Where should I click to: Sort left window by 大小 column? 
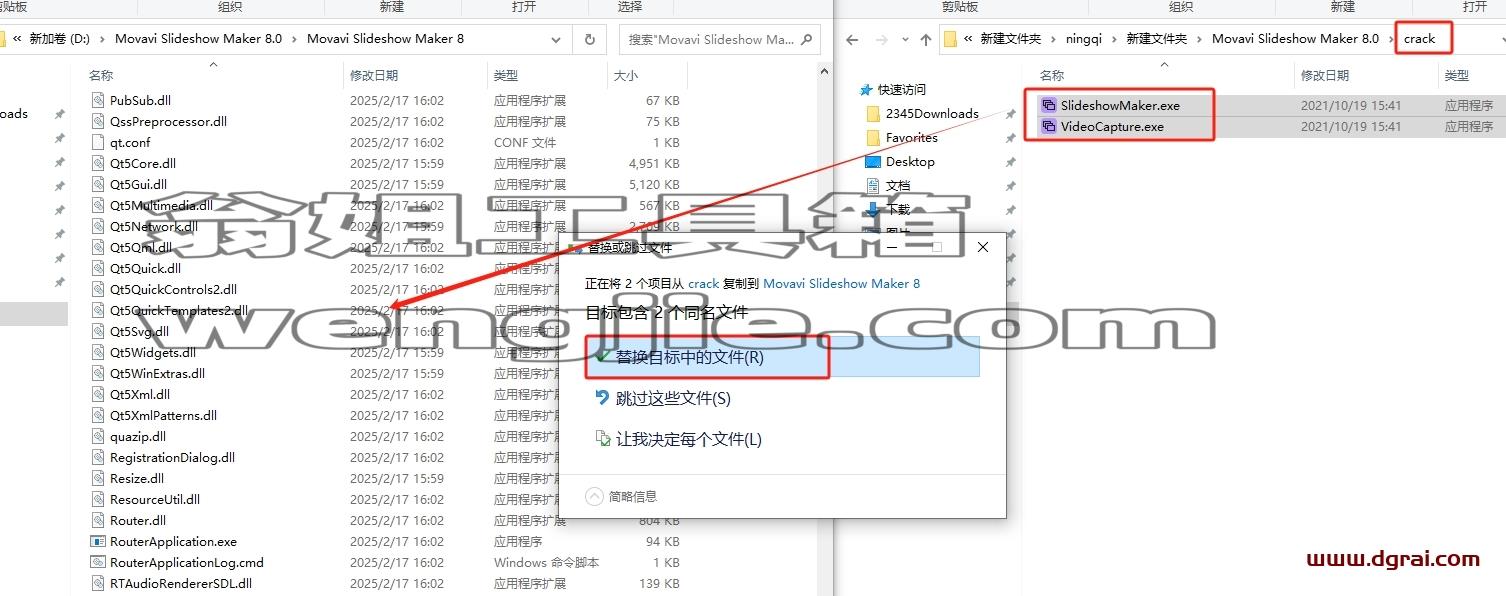coord(625,75)
